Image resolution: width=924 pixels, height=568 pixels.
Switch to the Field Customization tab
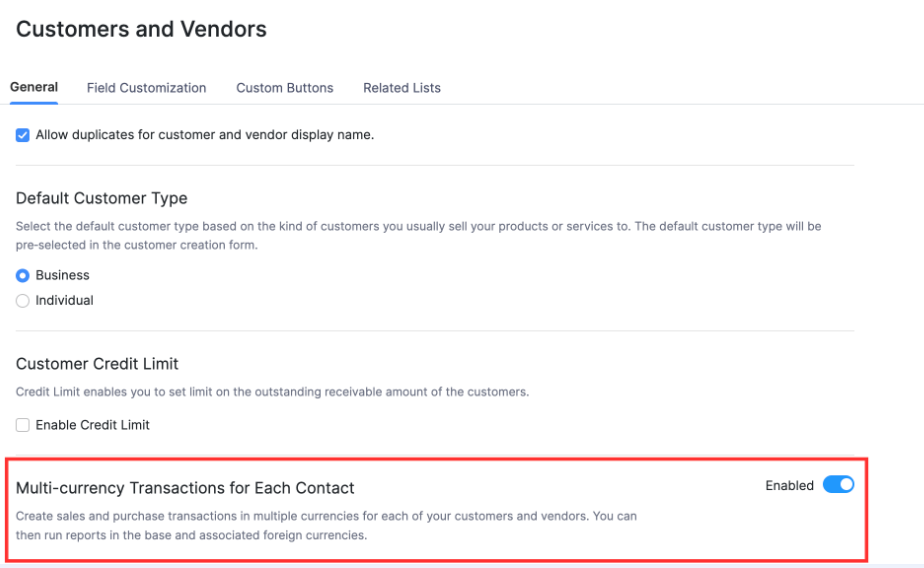(x=146, y=88)
